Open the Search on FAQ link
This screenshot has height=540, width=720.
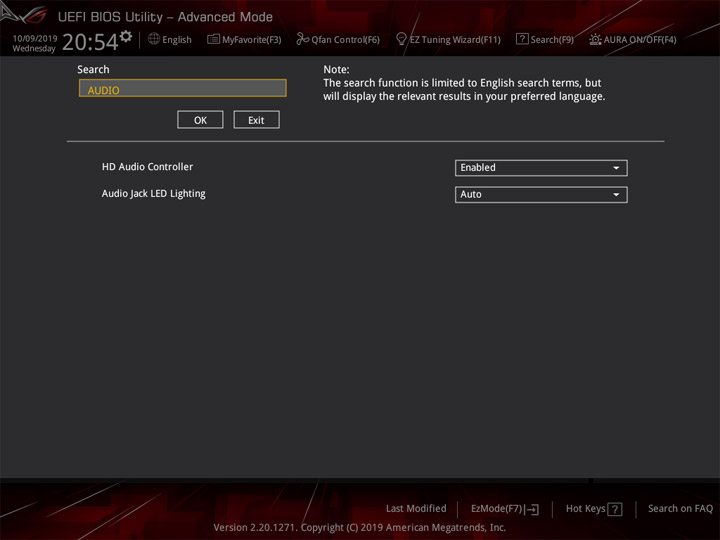680,508
